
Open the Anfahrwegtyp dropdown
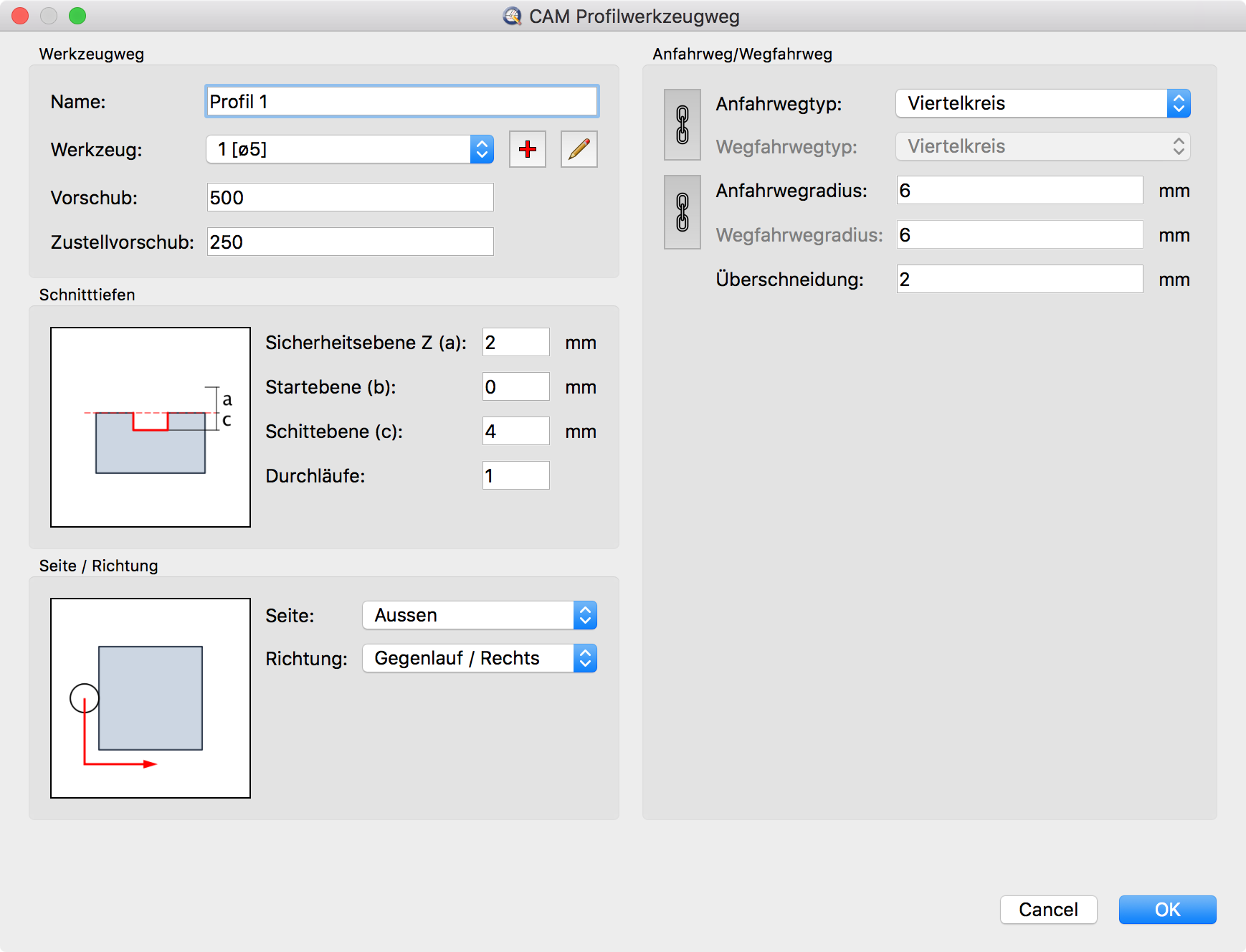tap(1042, 103)
